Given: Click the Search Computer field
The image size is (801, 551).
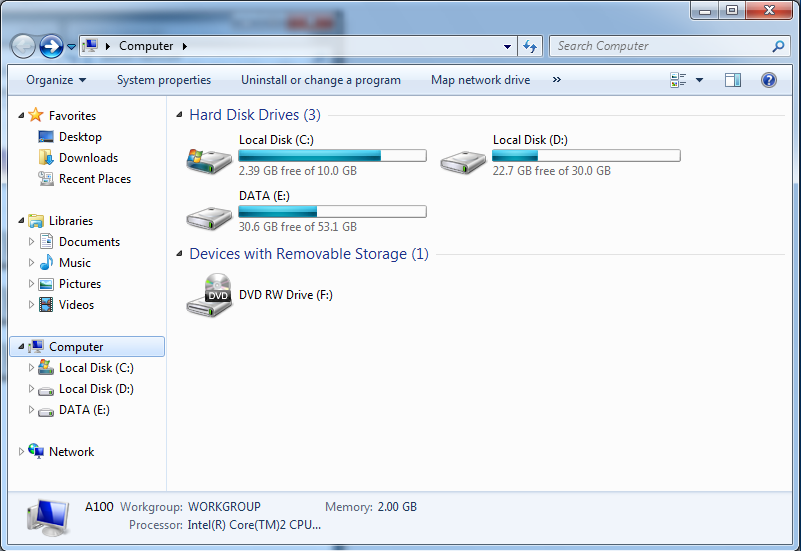Looking at the screenshot, I should (x=670, y=46).
